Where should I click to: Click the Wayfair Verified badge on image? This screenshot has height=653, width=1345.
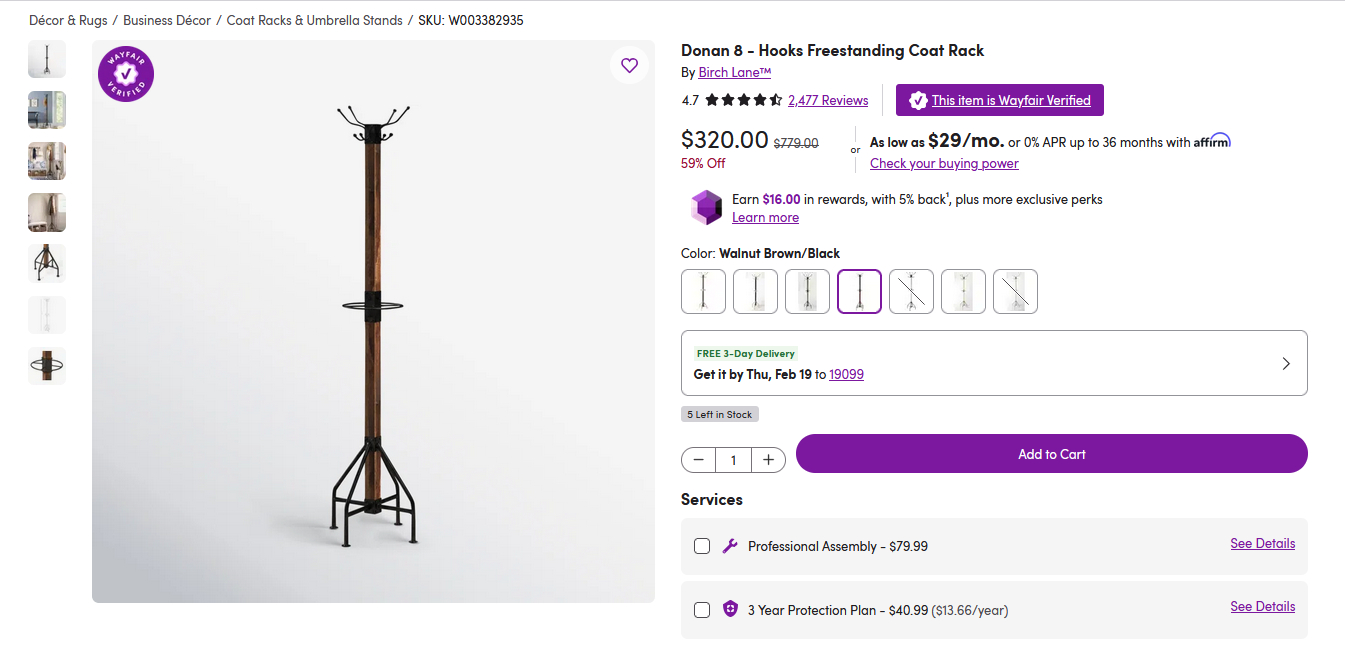[x=126, y=74]
